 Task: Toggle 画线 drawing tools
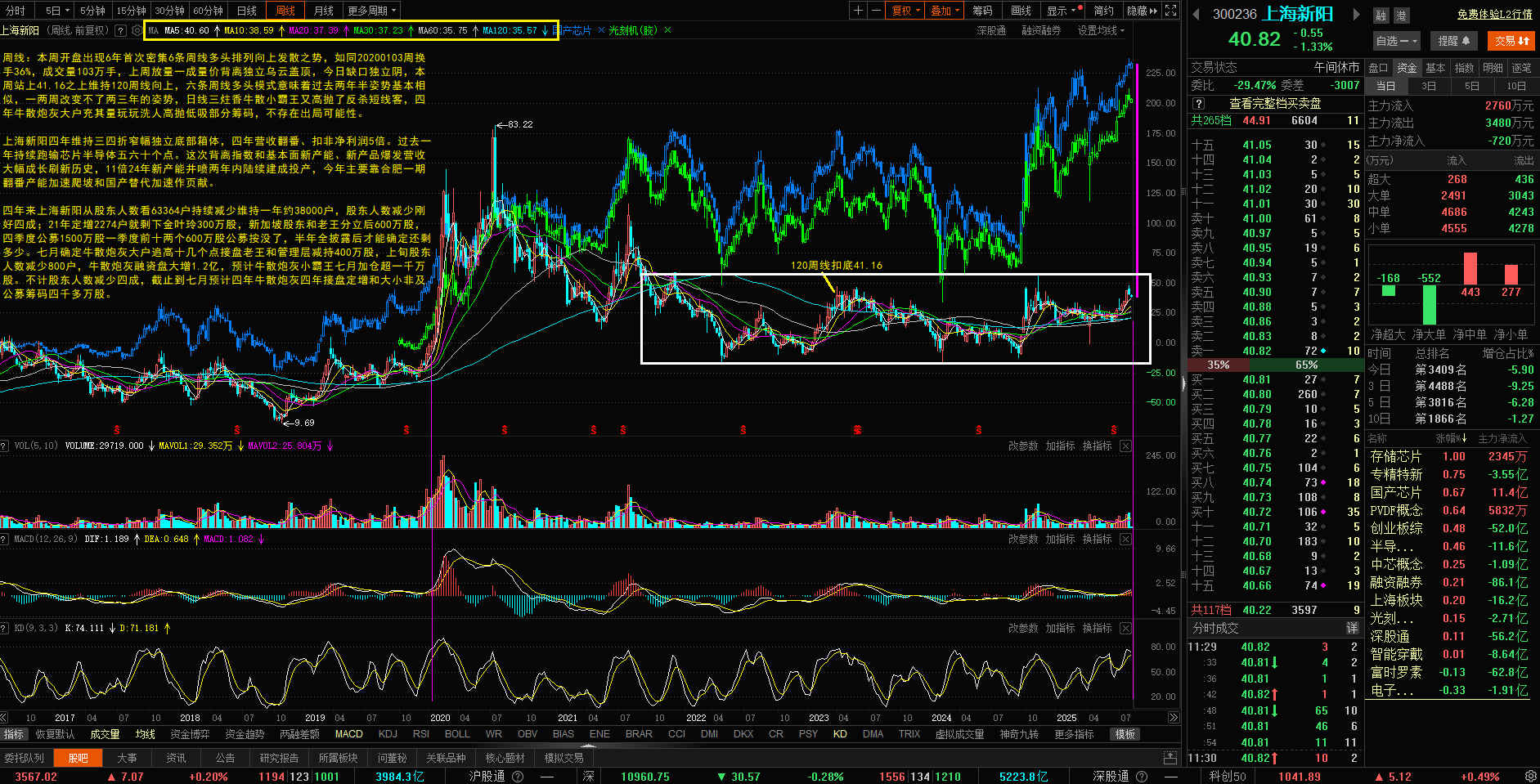click(1021, 11)
